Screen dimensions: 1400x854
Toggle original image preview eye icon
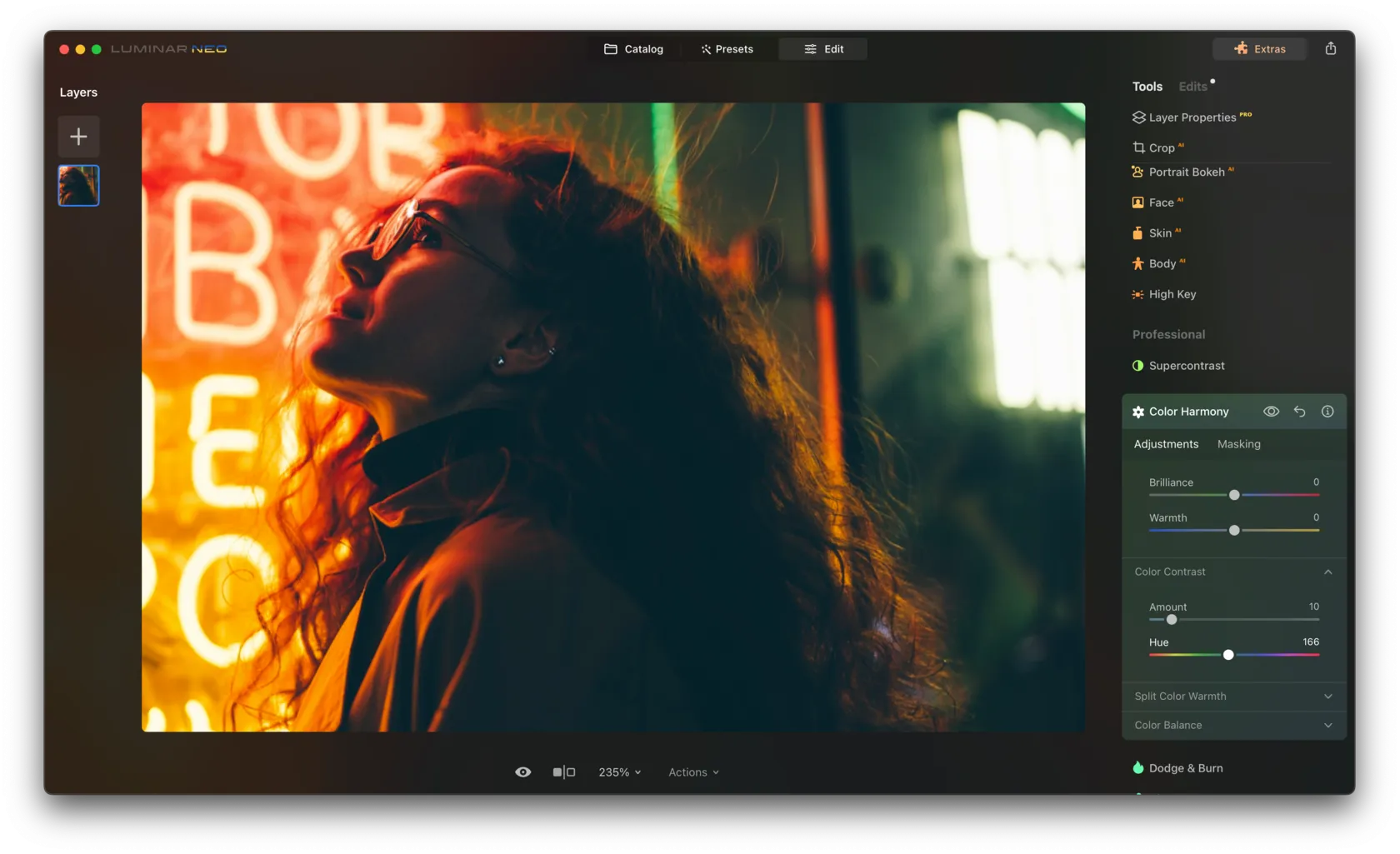click(522, 772)
